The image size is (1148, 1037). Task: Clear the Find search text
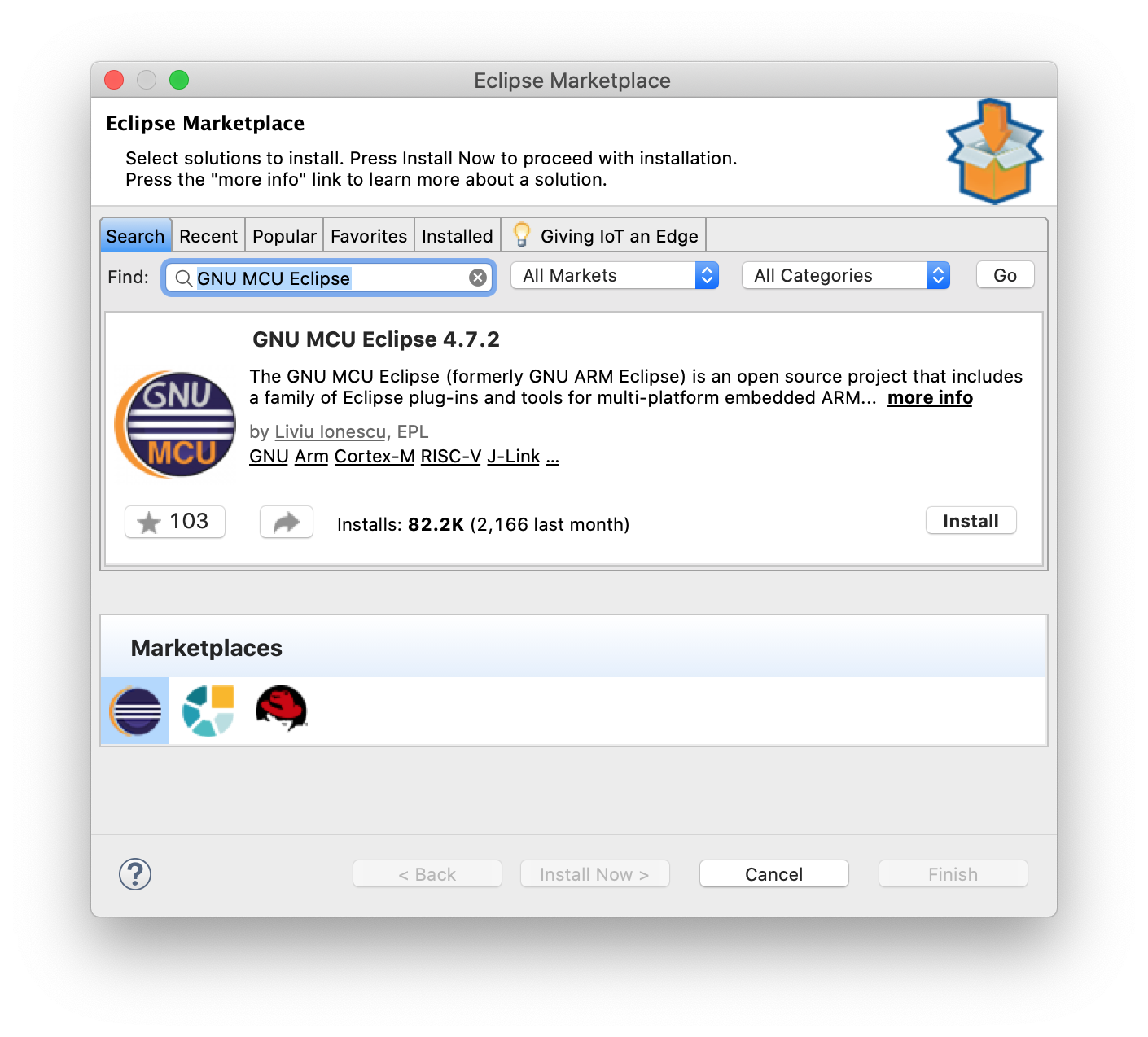[x=478, y=278]
